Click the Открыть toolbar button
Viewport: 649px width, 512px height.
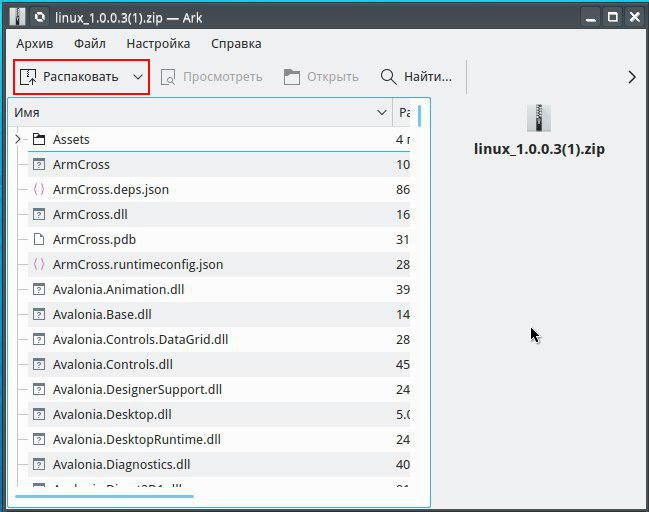321,77
